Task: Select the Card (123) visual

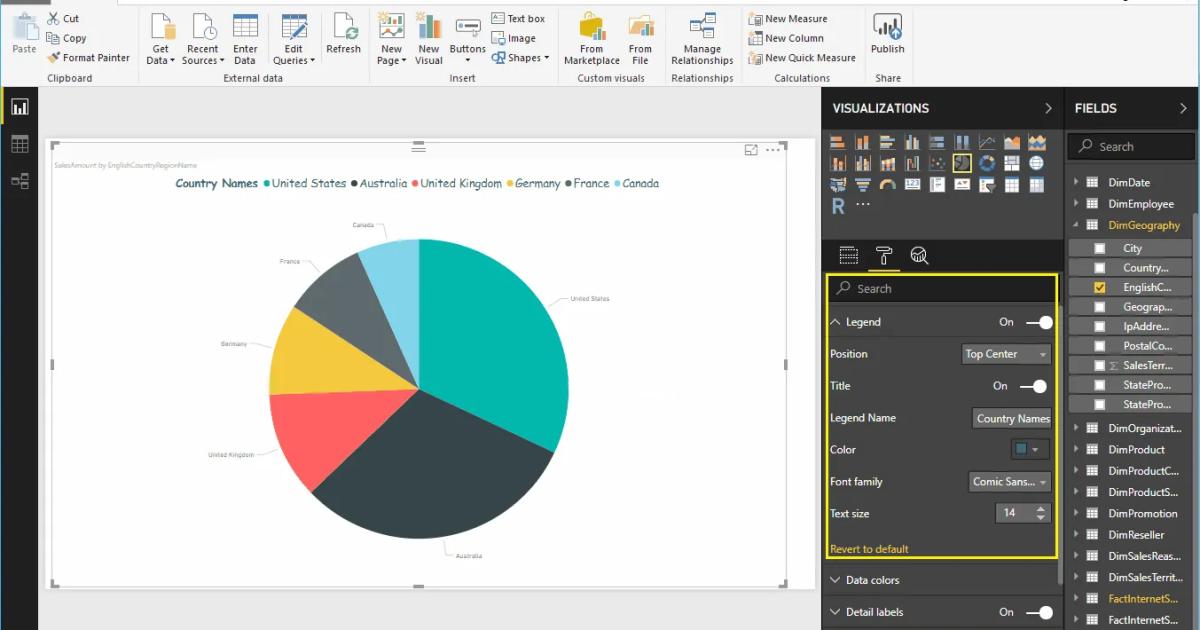Action: click(910, 183)
